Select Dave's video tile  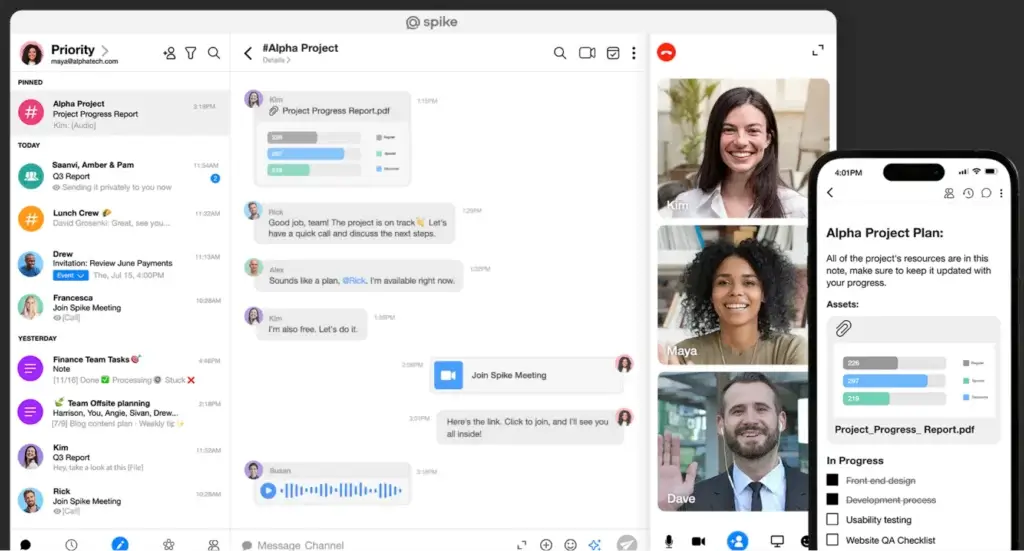click(733, 442)
